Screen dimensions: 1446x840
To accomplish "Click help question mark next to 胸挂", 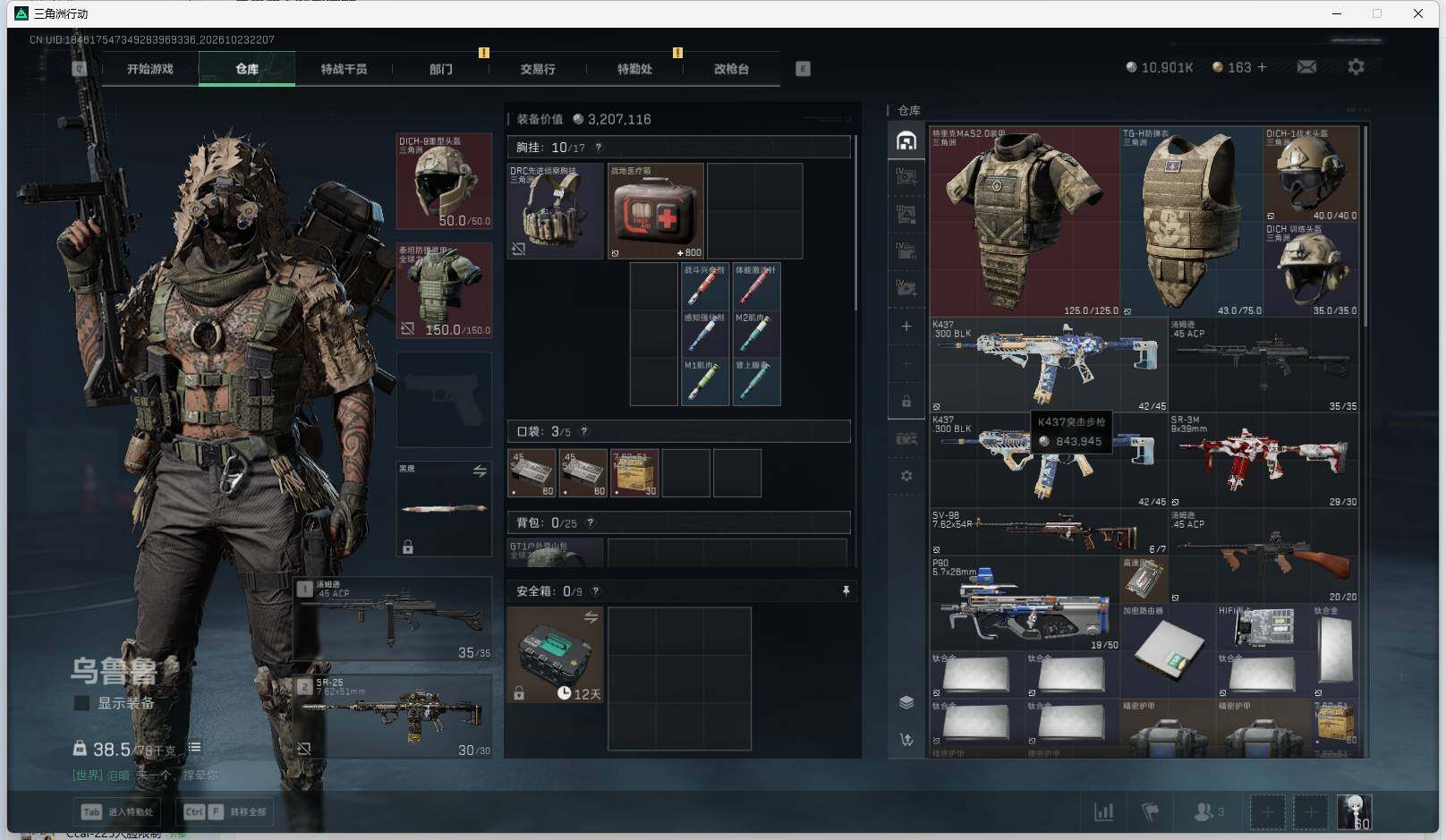I will (x=599, y=148).
